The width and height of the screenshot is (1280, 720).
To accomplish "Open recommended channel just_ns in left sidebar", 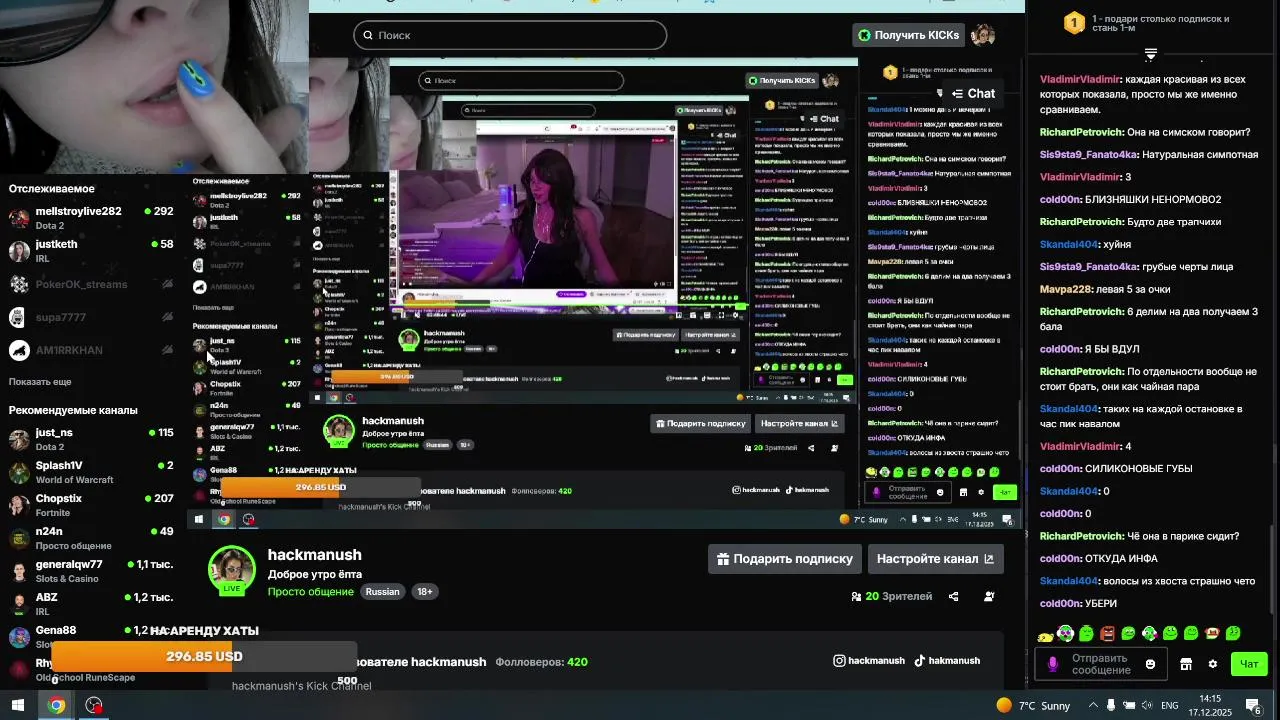I will click(x=91, y=439).
